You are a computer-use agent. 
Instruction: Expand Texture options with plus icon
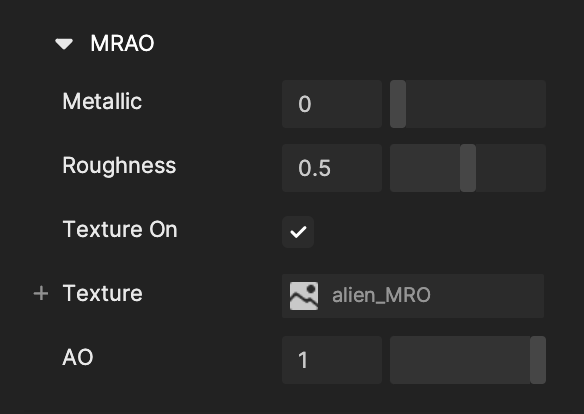41,293
